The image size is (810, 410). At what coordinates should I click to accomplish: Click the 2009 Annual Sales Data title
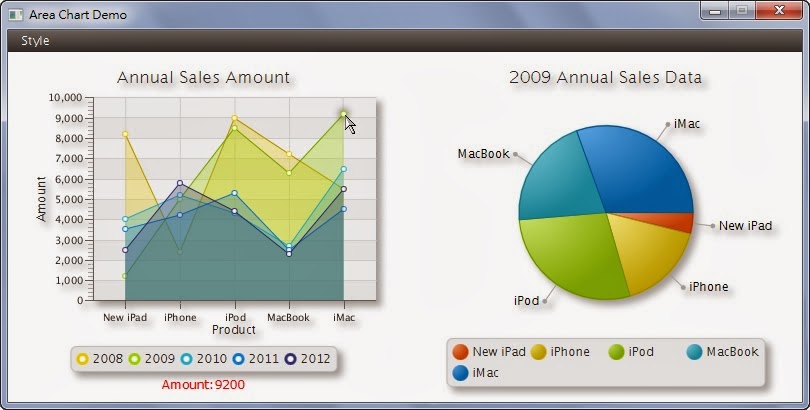(605, 77)
